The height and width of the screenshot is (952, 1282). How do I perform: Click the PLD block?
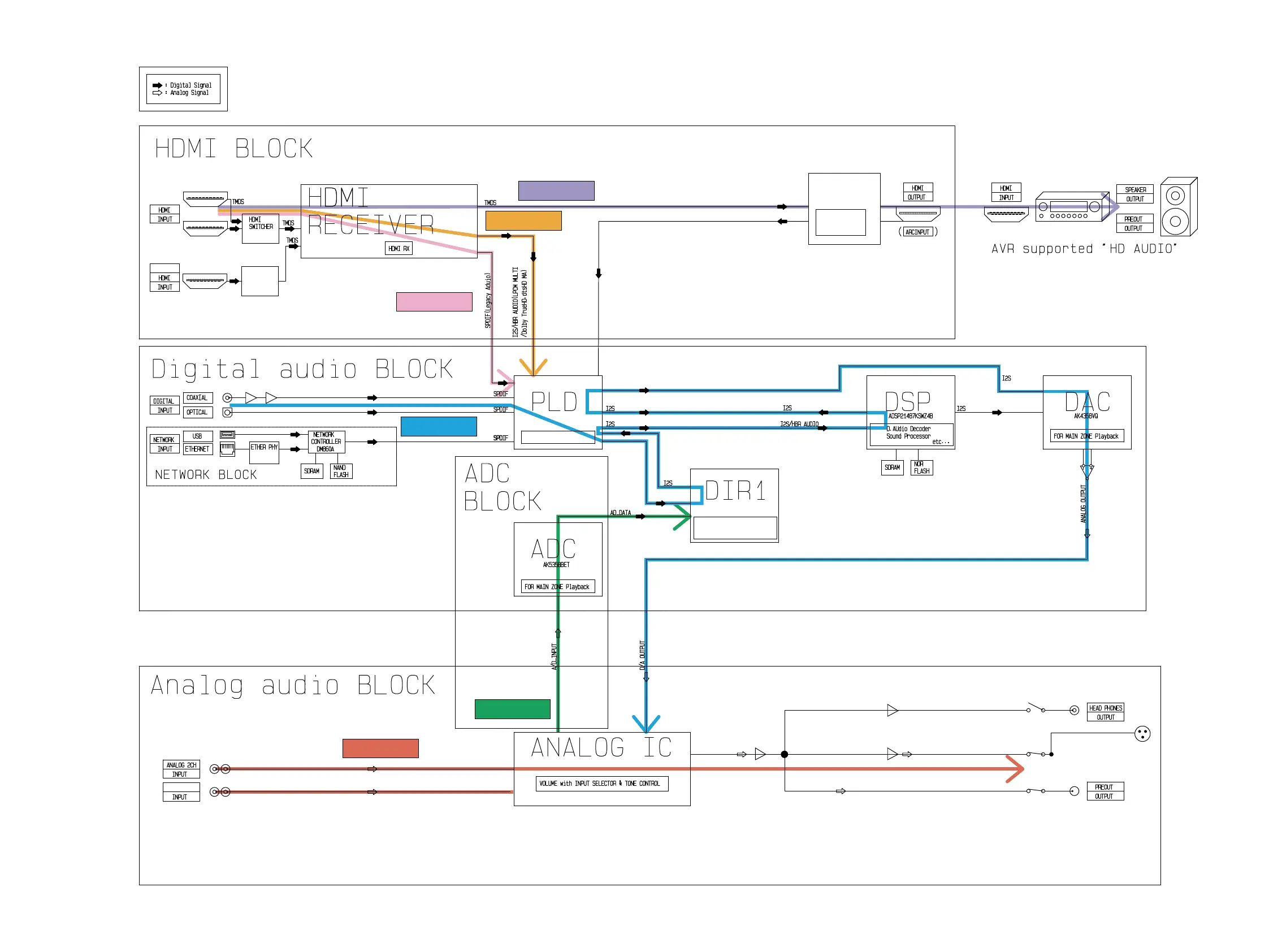coord(553,402)
